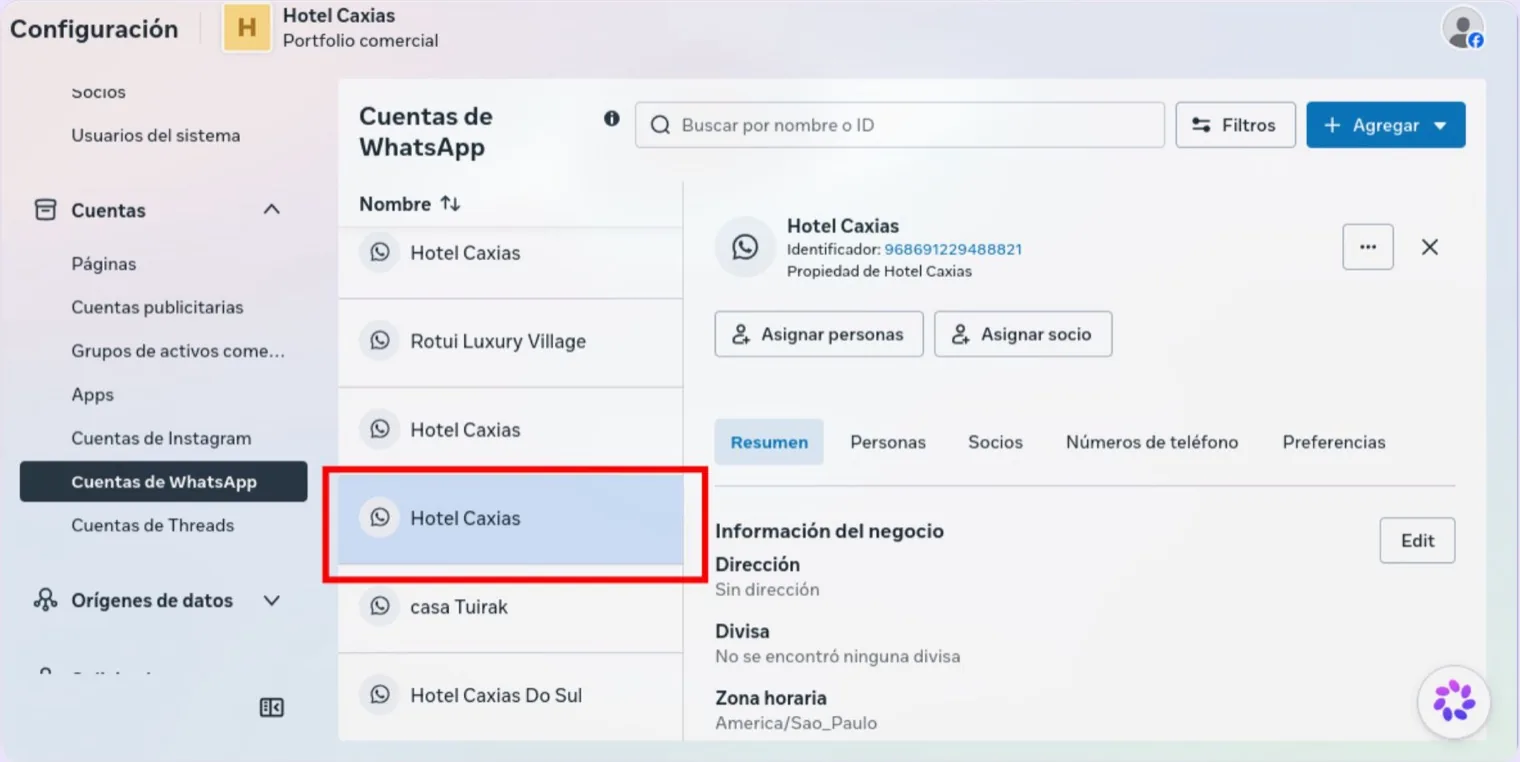This screenshot has width=1520, height=762.
Task: Select Cuentas de WhatsApp sidebar item
Action: [164, 482]
